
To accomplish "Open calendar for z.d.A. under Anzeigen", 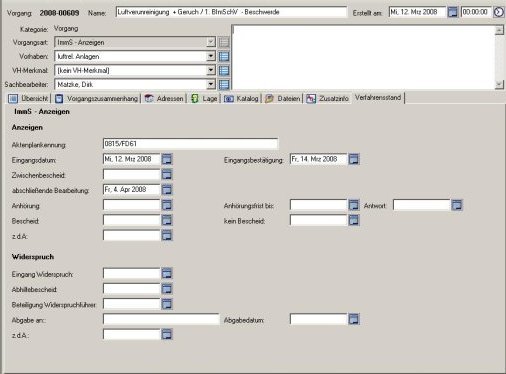I will pyautogui.click(x=167, y=235).
